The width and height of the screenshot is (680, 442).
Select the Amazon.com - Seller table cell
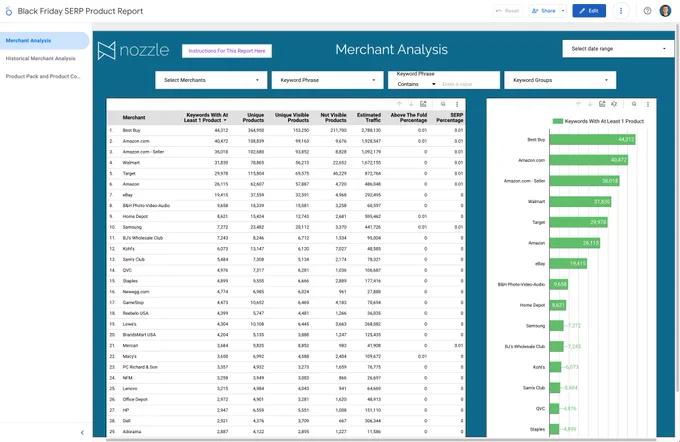coord(143,152)
